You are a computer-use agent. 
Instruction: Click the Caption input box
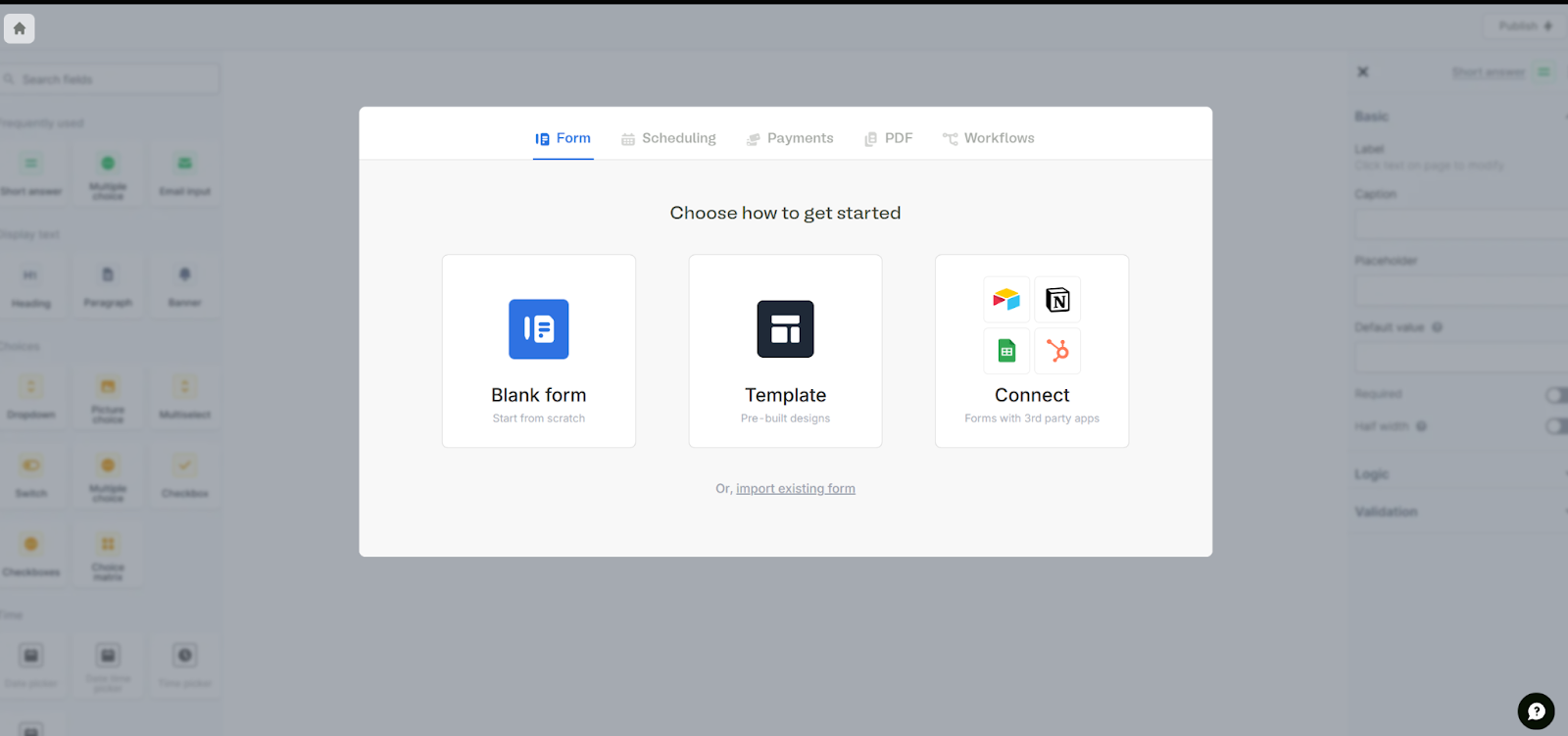pyautogui.click(x=1461, y=224)
